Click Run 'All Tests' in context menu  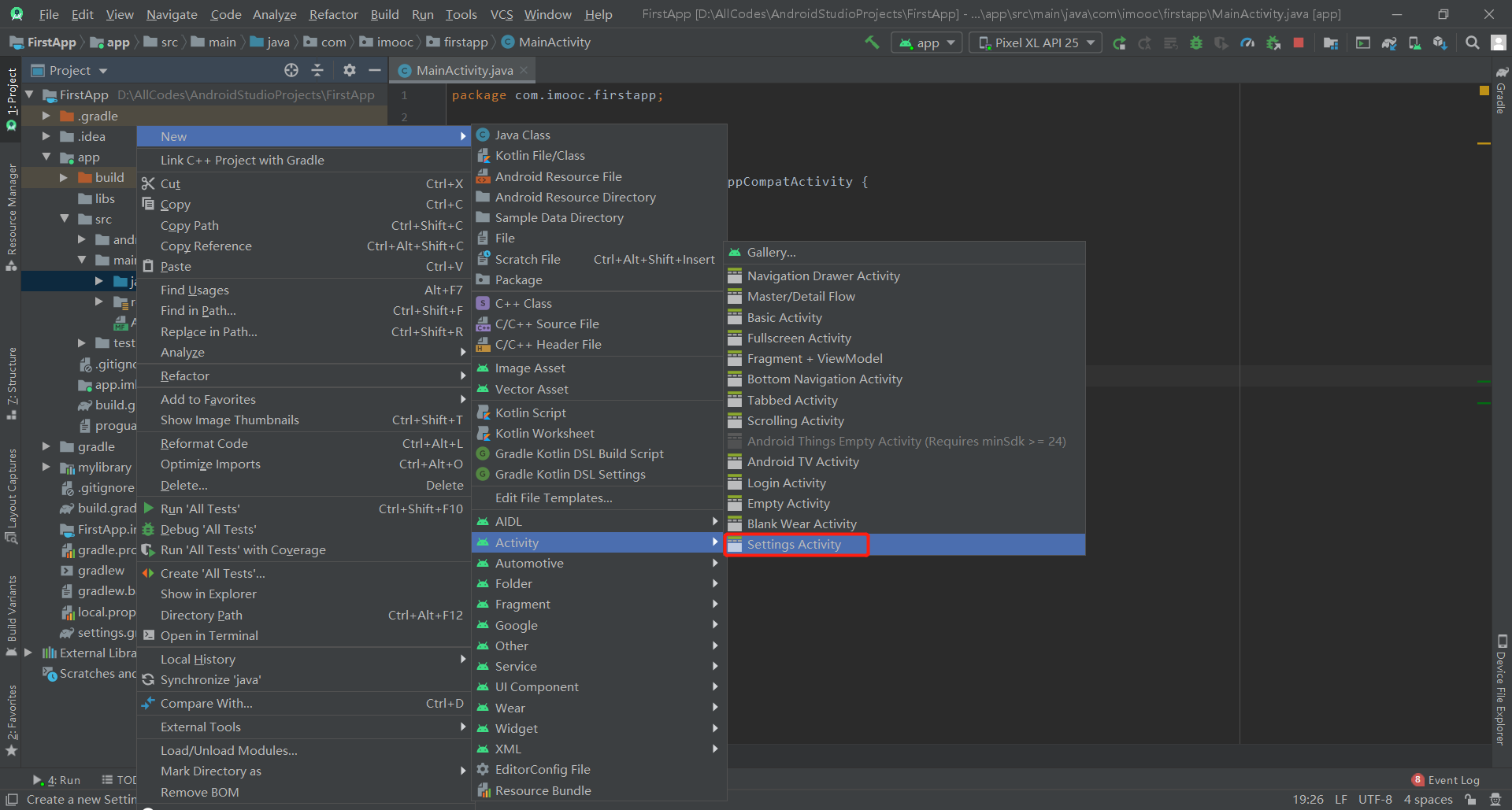tap(303, 509)
